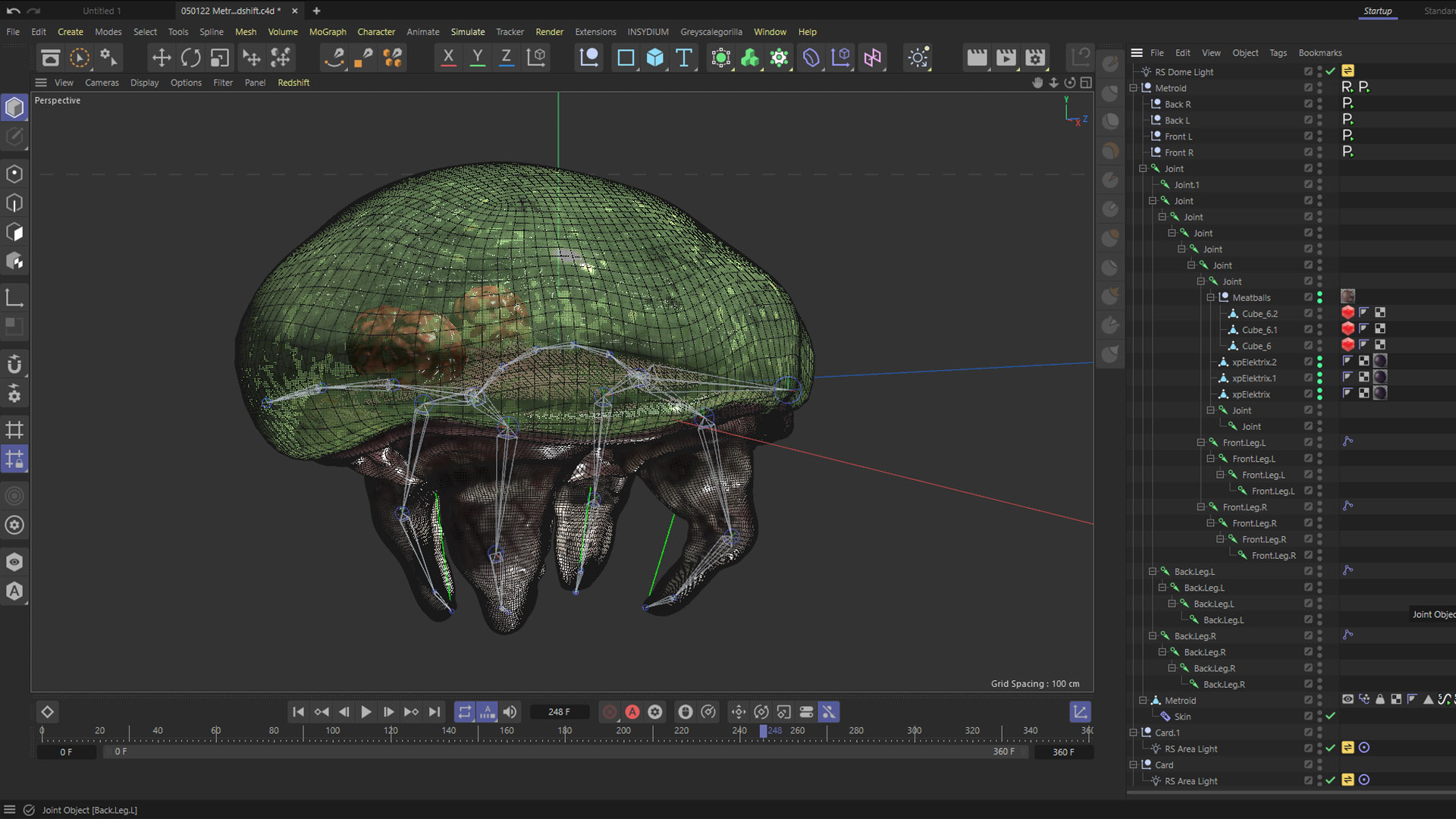Screen dimensions: 1456x819
Task: Click Record Active Objects button
Action: pos(610,712)
